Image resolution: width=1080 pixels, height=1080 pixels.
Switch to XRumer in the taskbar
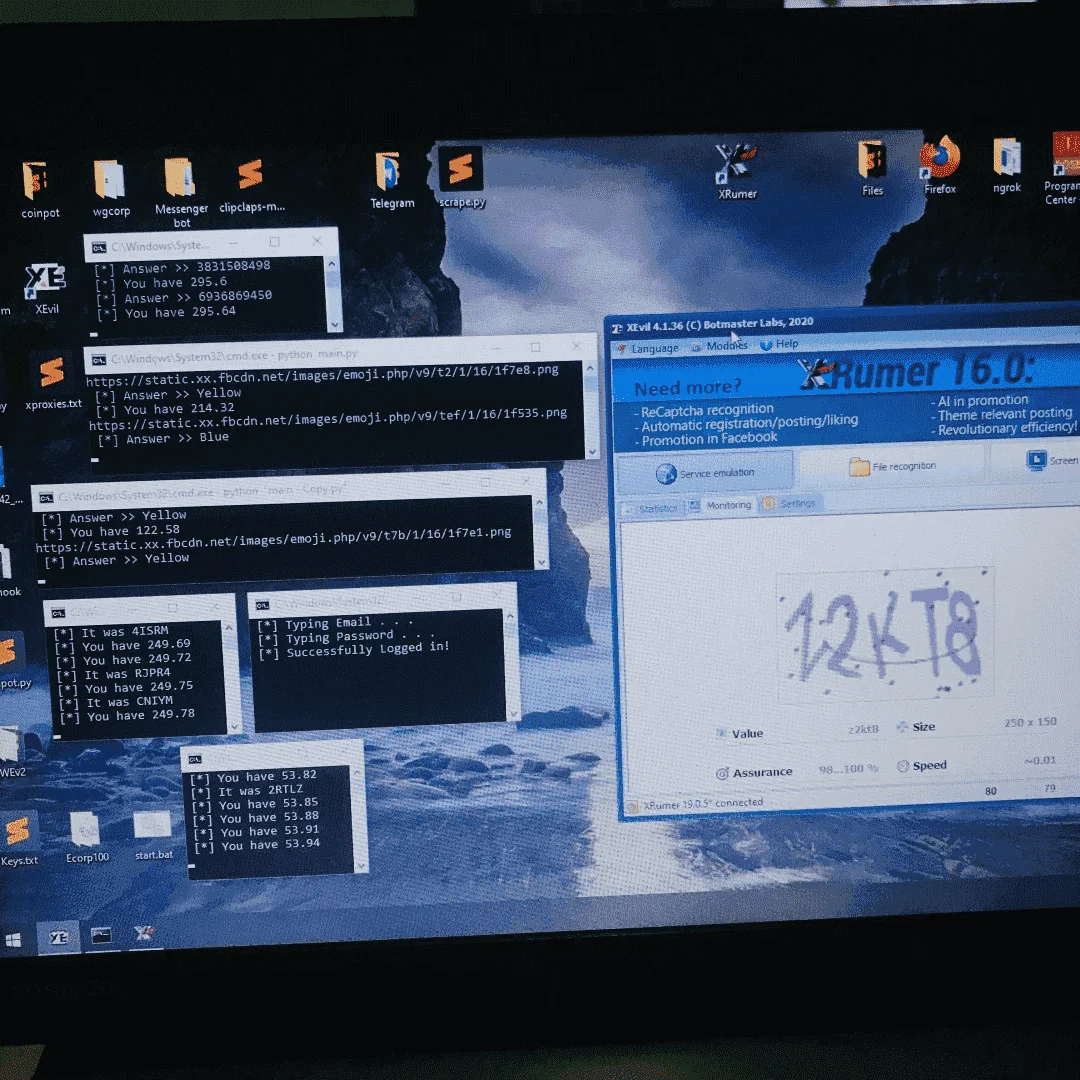click(143, 934)
